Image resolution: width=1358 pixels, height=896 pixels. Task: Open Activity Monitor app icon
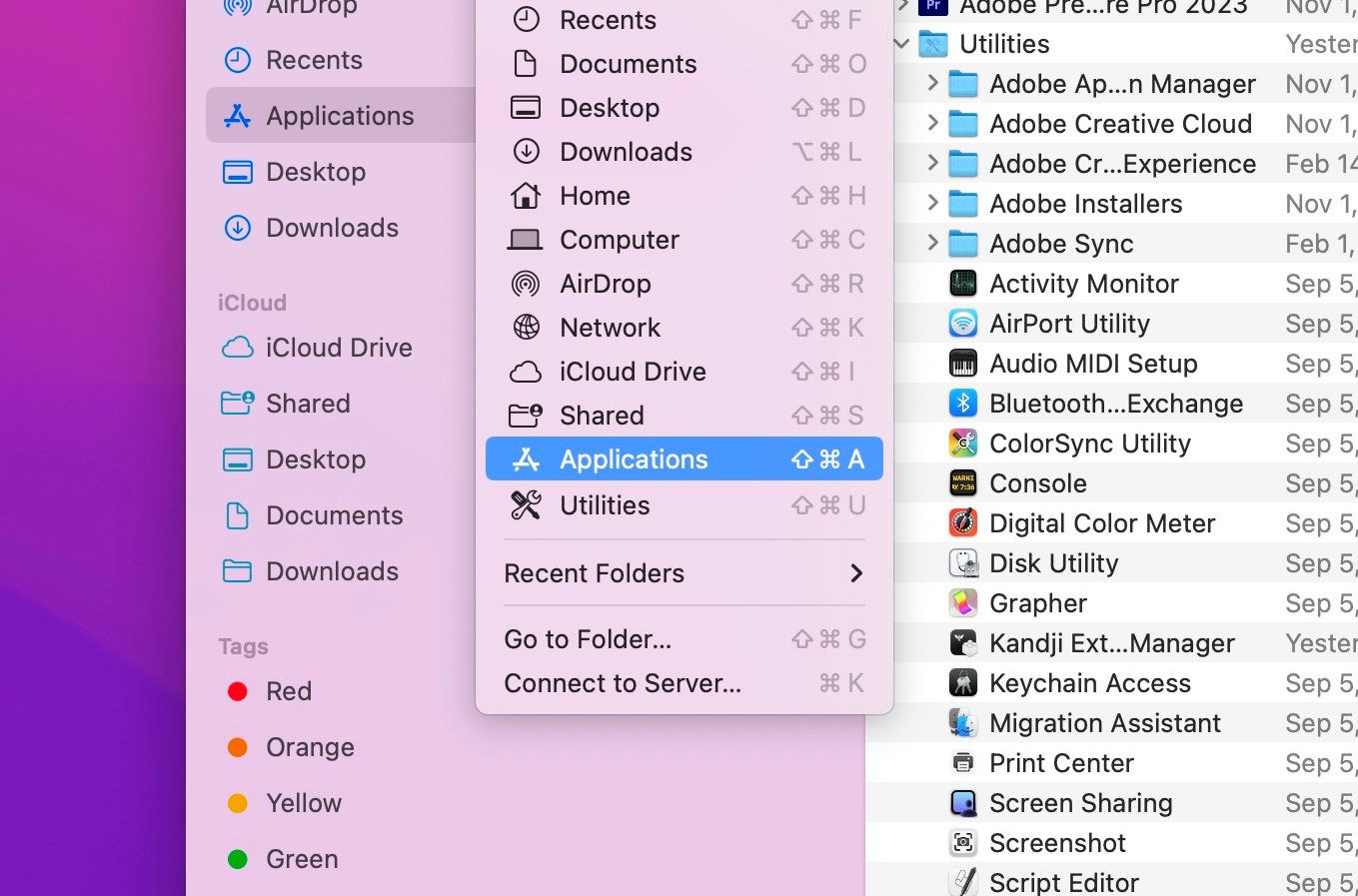[x=962, y=284]
